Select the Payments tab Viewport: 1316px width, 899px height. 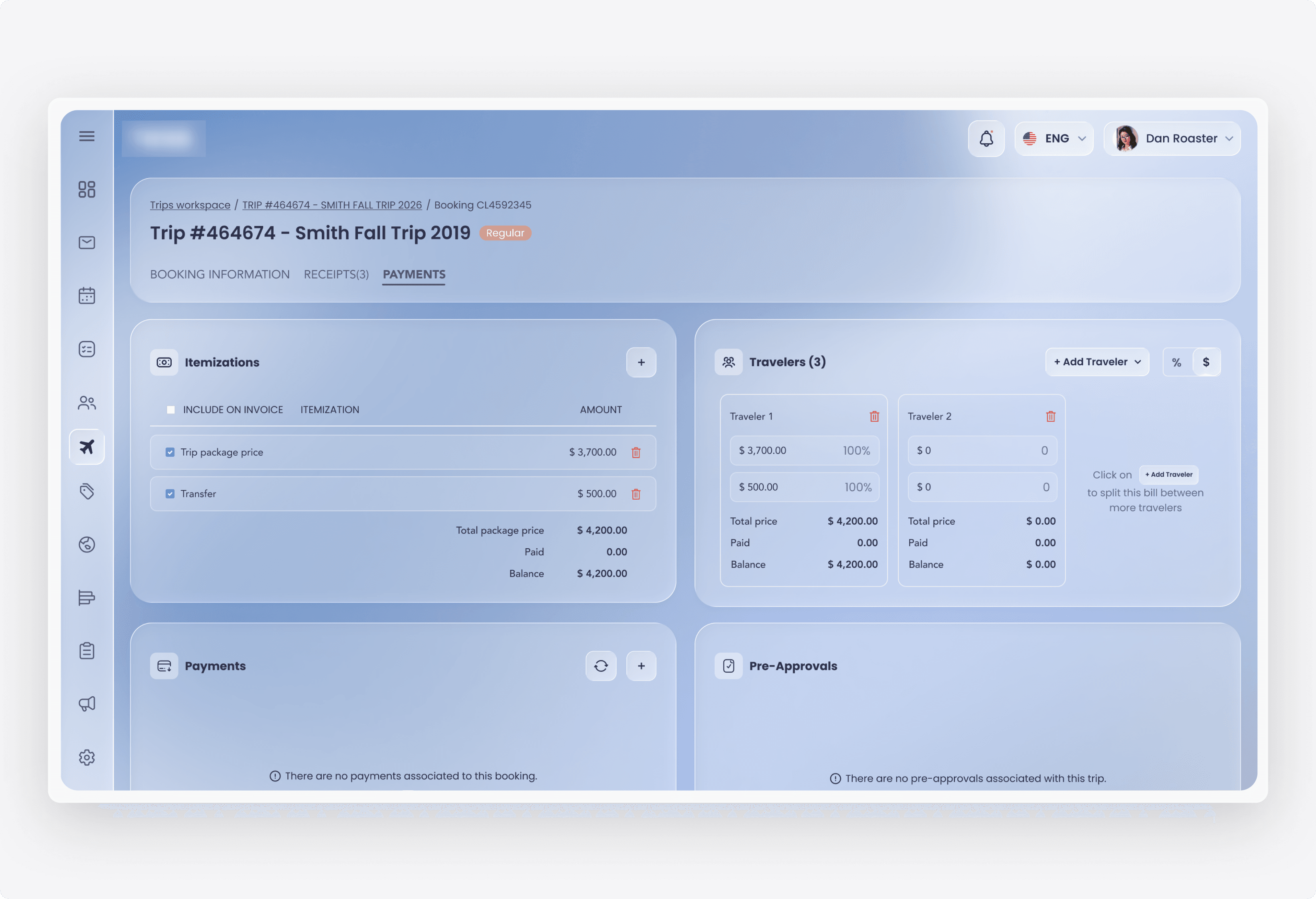(x=414, y=274)
